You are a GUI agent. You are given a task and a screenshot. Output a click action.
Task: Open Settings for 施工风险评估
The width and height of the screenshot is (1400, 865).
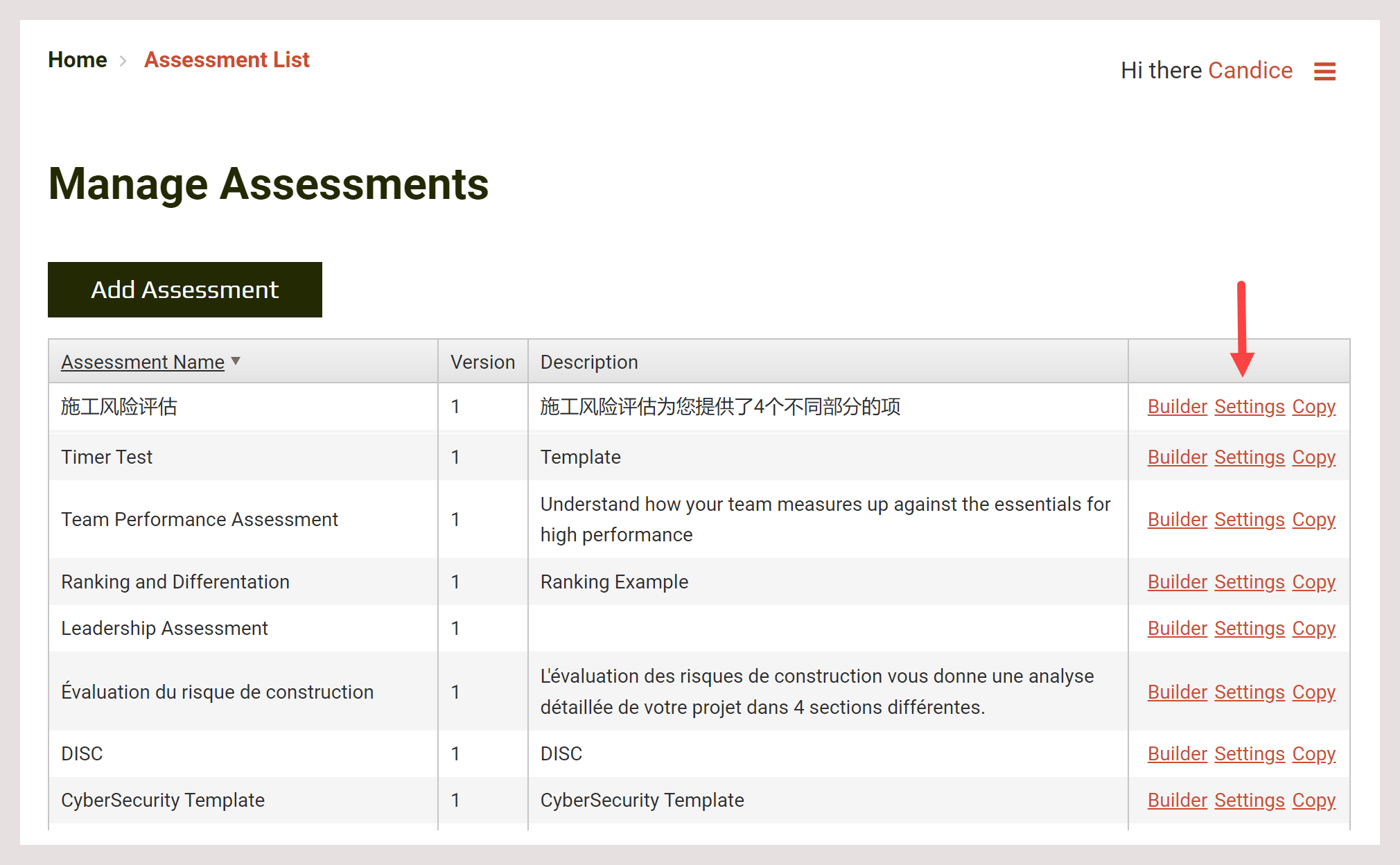click(1249, 407)
